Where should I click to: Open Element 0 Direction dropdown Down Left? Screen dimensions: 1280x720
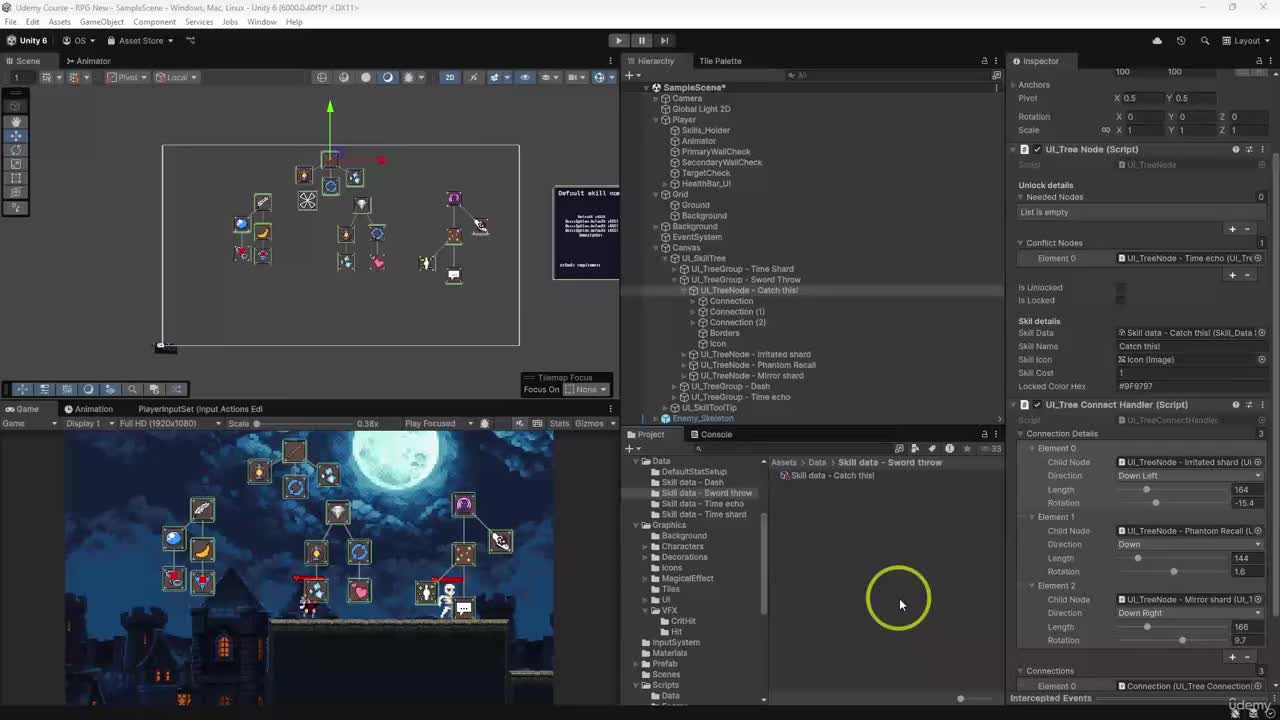pos(1190,476)
